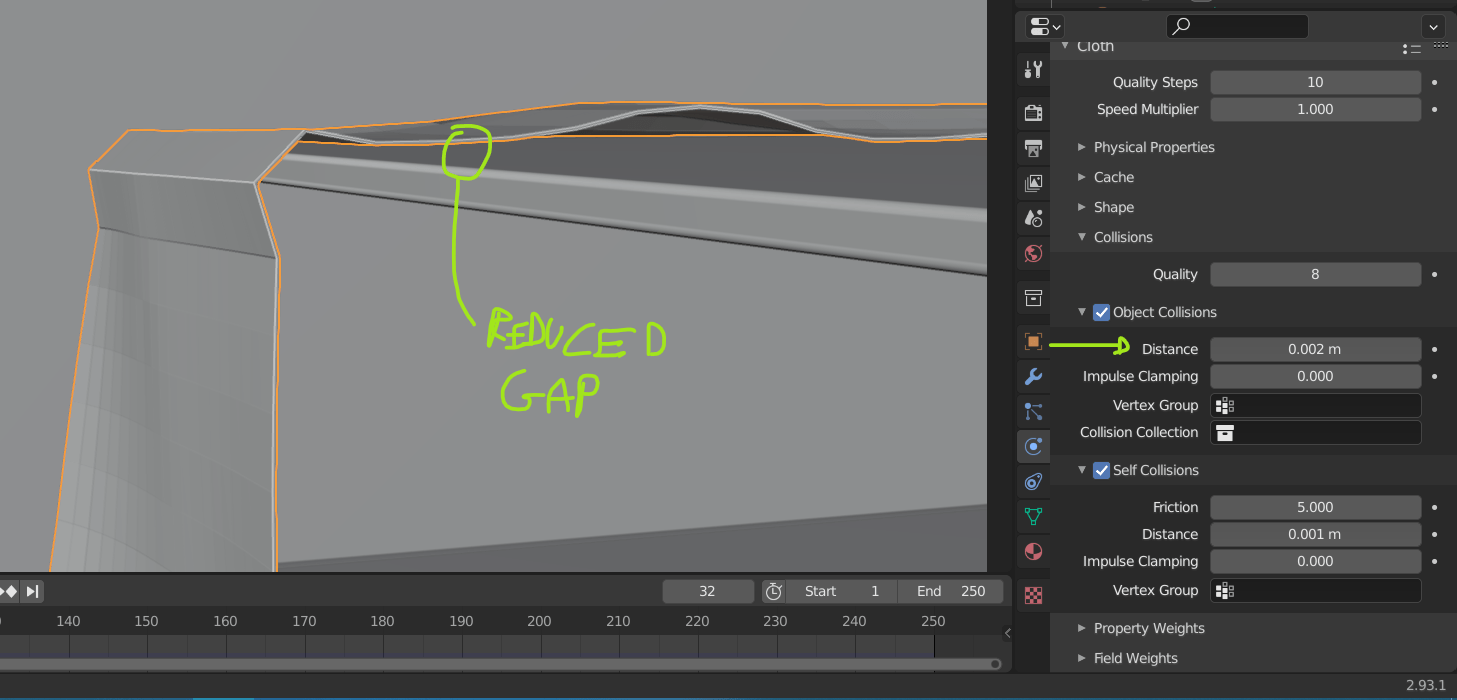Screen dimensions: 1457x700
Task: Open the Texture Properties checker icon
Action: tap(1033, 595)
